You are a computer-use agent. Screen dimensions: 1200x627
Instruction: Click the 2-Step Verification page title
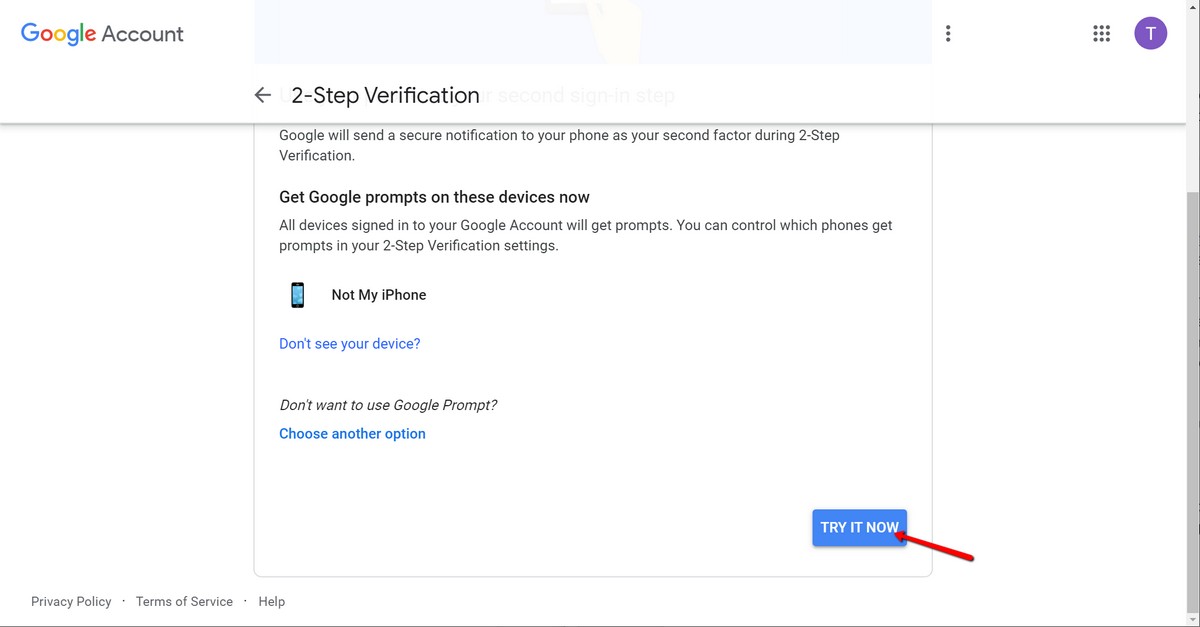[x=385, y=95]
